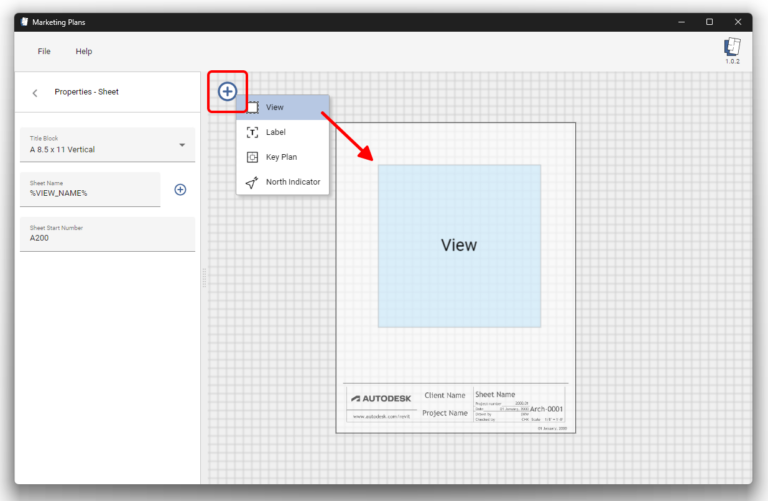The height and width of the screenshot is (501, 768).
Task: Maximize the Marketing Plans window
Action: 709,21
